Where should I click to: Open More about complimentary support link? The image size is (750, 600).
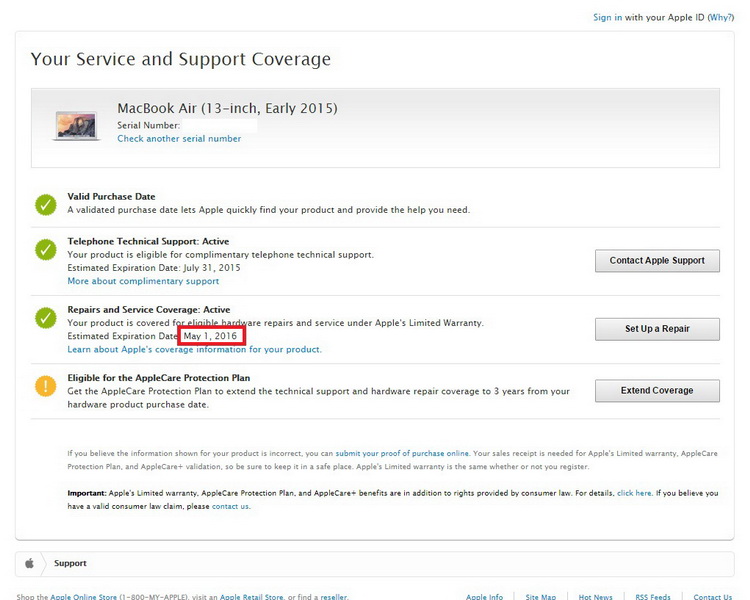(143, 282)
